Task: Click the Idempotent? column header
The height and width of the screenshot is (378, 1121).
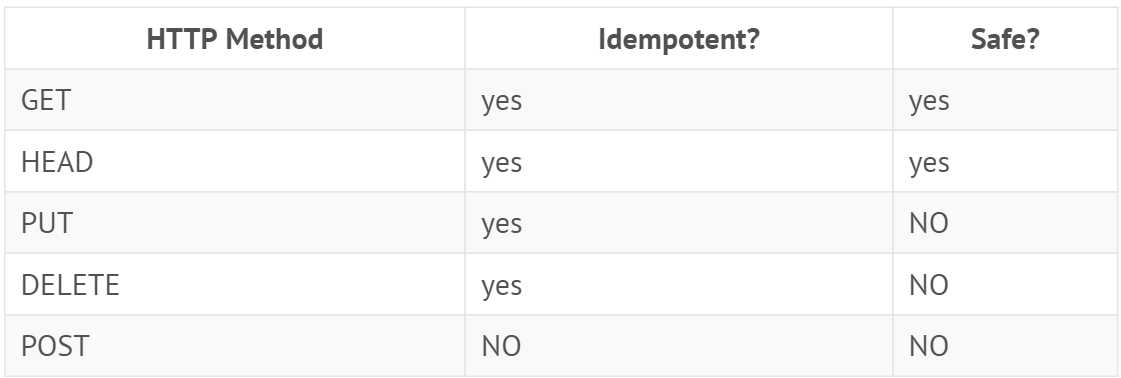Action: pos(678,39)
